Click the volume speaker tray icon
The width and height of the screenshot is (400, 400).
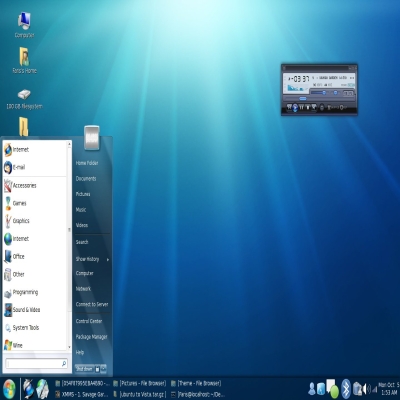click(366, 389)
